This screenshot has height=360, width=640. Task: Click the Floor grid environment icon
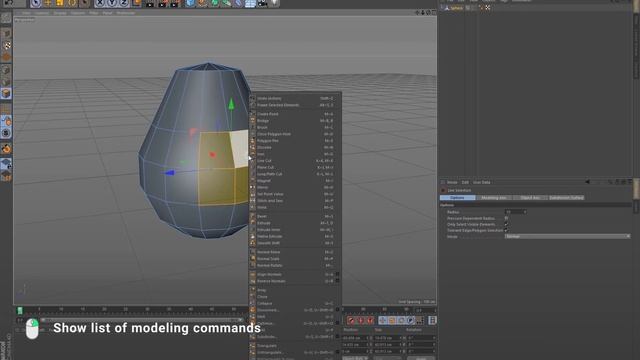pos(250,4)
